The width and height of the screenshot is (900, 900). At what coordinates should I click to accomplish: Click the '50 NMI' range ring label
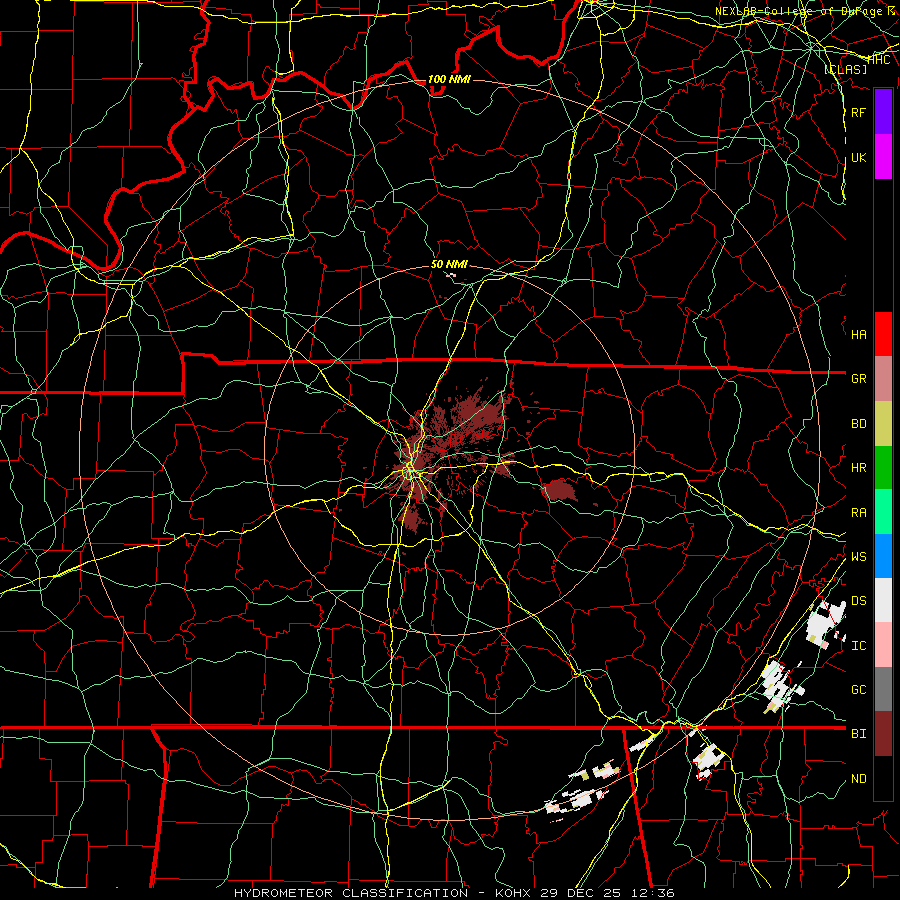click(x=449, y=264)
